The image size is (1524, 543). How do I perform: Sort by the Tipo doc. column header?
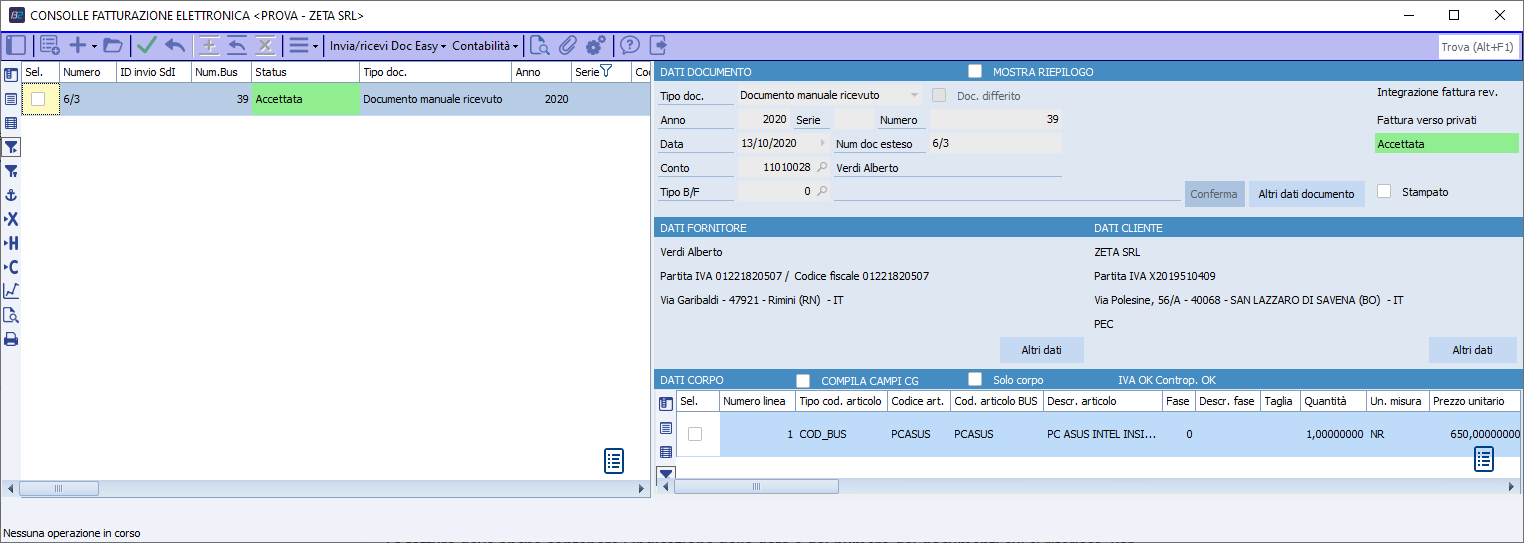435,72
